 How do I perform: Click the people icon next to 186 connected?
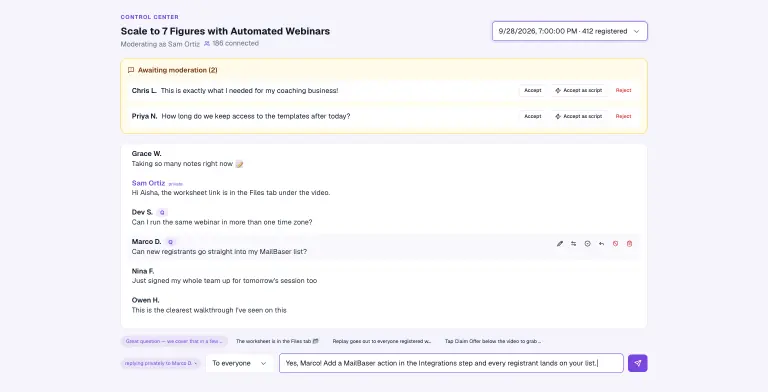(207, 44)
